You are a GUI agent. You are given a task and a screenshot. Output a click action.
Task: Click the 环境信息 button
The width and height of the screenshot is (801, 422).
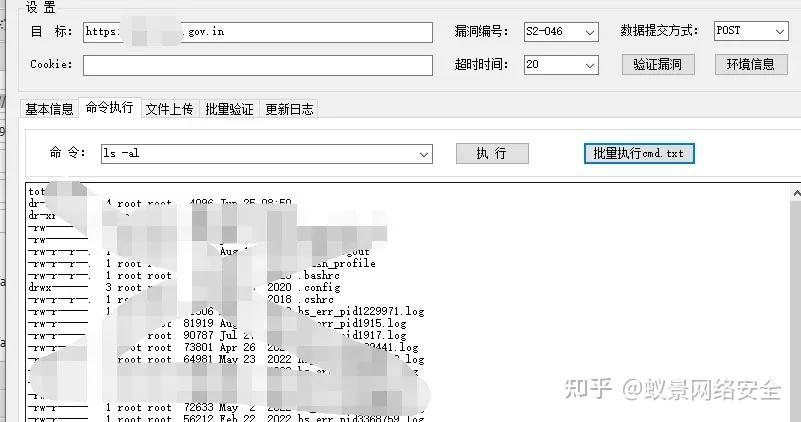click(x=751, y=64)
